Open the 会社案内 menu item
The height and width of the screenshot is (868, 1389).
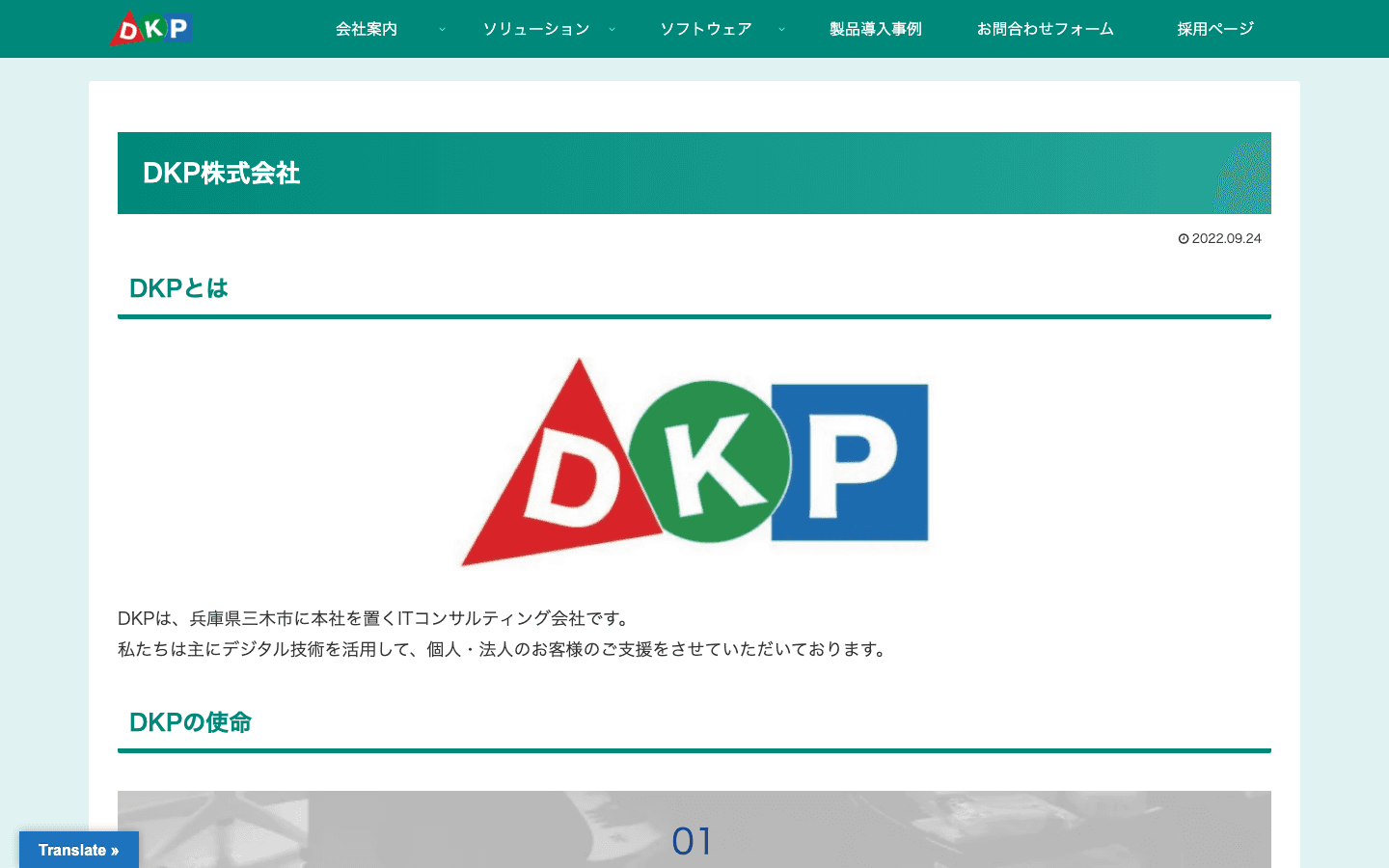coord(367,29)
